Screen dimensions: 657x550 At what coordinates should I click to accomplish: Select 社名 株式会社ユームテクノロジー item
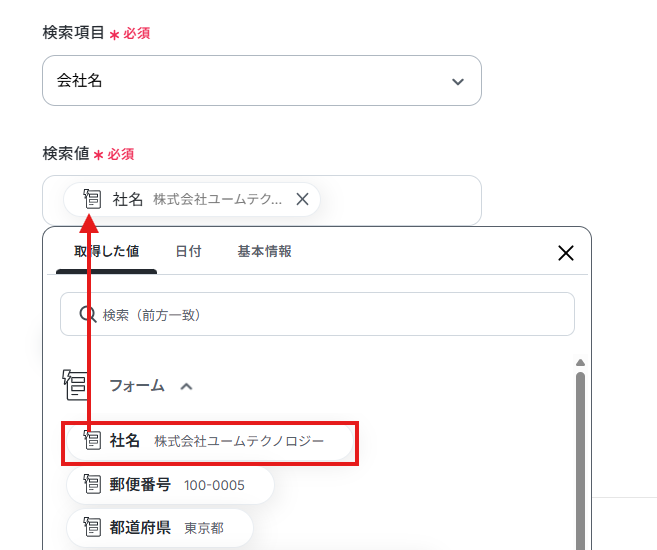tap(210, 441)
